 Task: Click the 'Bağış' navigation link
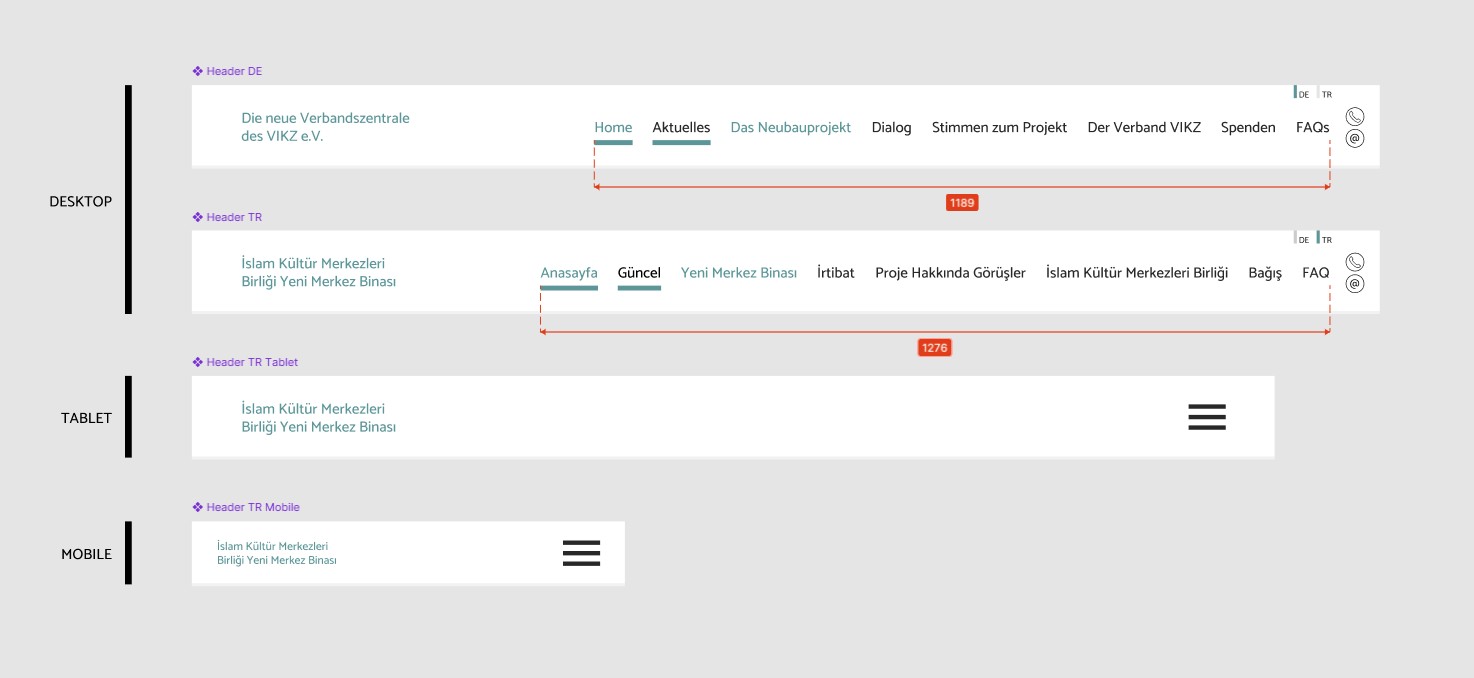[1265, 273]
